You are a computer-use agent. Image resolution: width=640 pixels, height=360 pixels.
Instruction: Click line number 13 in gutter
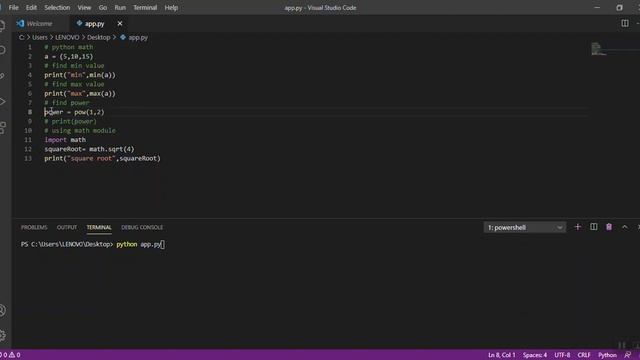28,158
